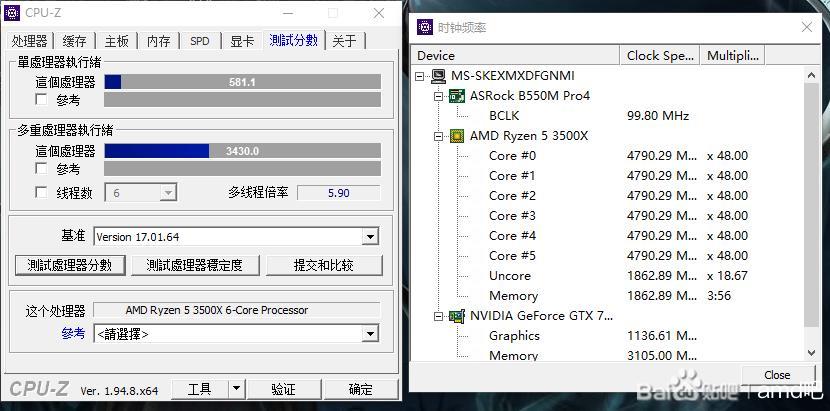The image size is (830, 411).
Task: Enable the 參考 checkbox under 單處理器執行緒
Action: (x=41, y=99)
